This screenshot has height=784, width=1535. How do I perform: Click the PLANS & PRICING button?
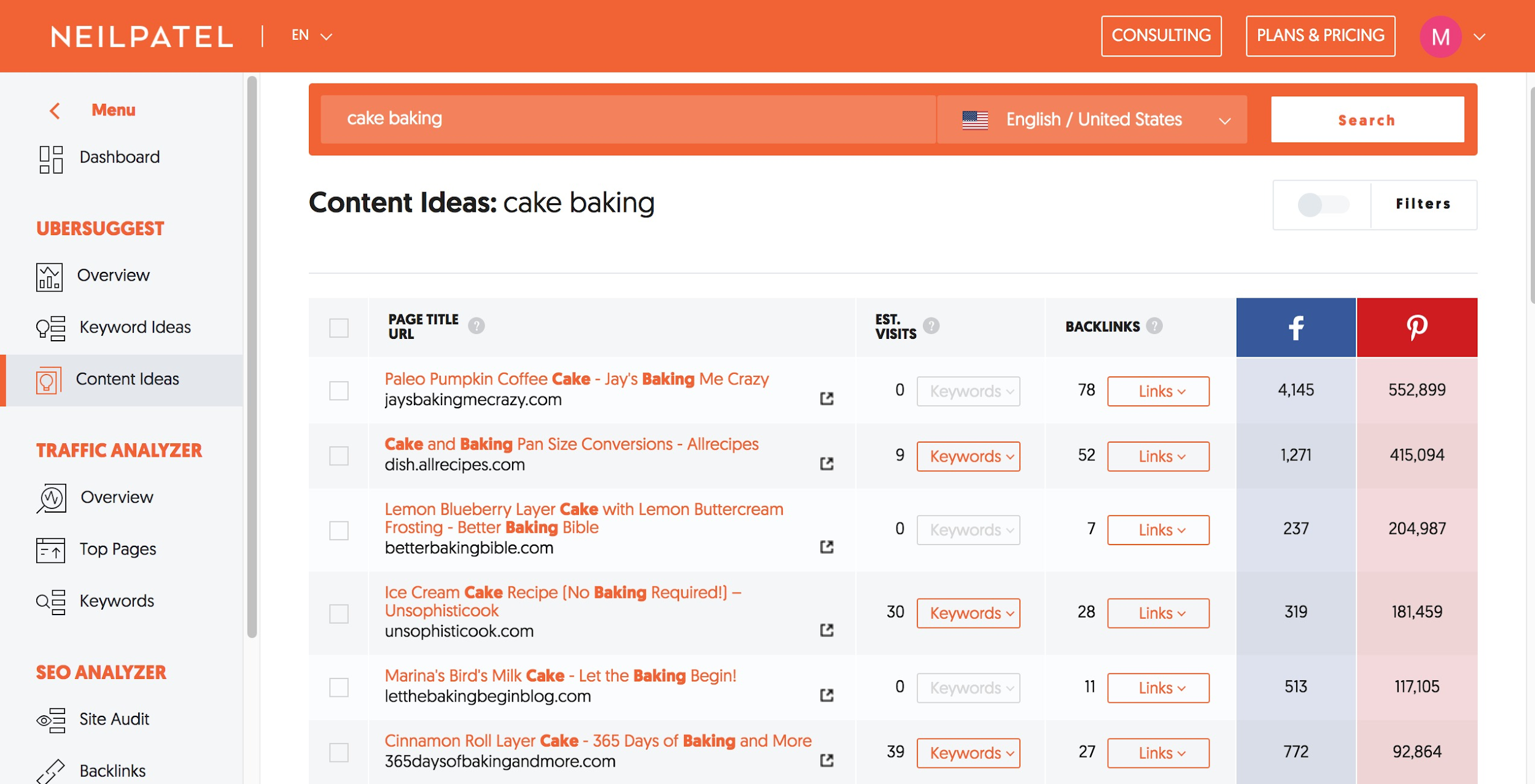click(x=1320, y=36)
